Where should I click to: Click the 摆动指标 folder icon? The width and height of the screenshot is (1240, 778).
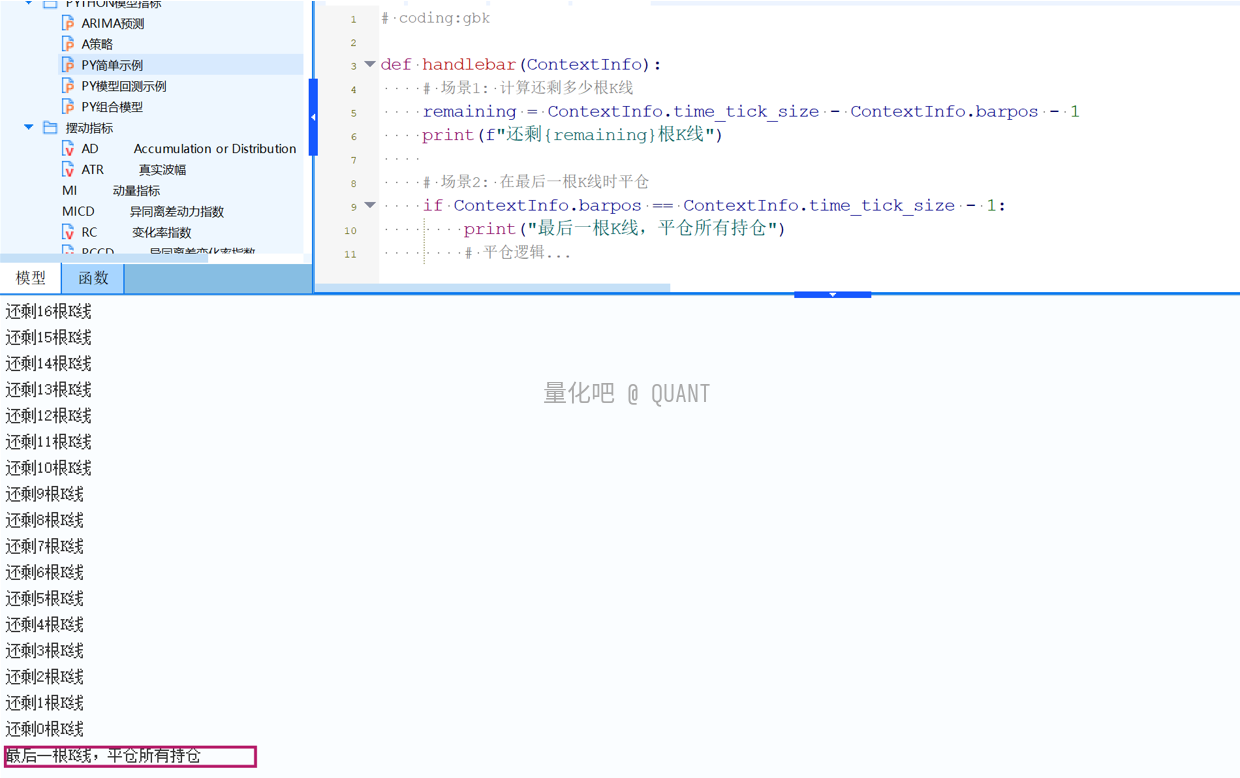[50, 128]
